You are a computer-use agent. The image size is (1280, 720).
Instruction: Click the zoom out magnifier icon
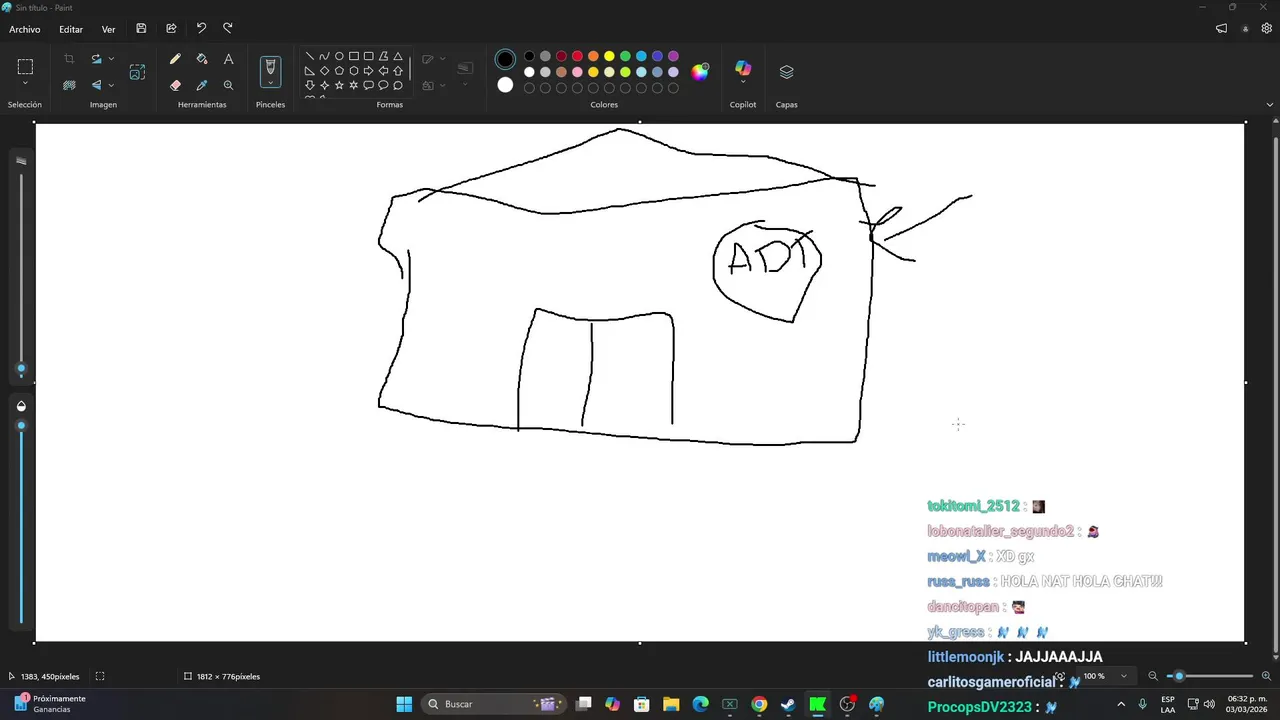[x=1153, y=676]
